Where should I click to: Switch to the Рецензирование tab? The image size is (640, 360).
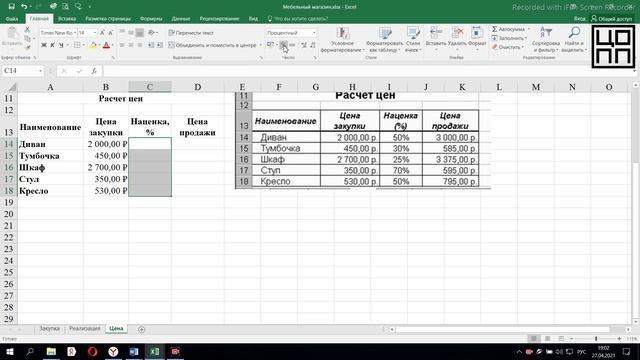219,18
